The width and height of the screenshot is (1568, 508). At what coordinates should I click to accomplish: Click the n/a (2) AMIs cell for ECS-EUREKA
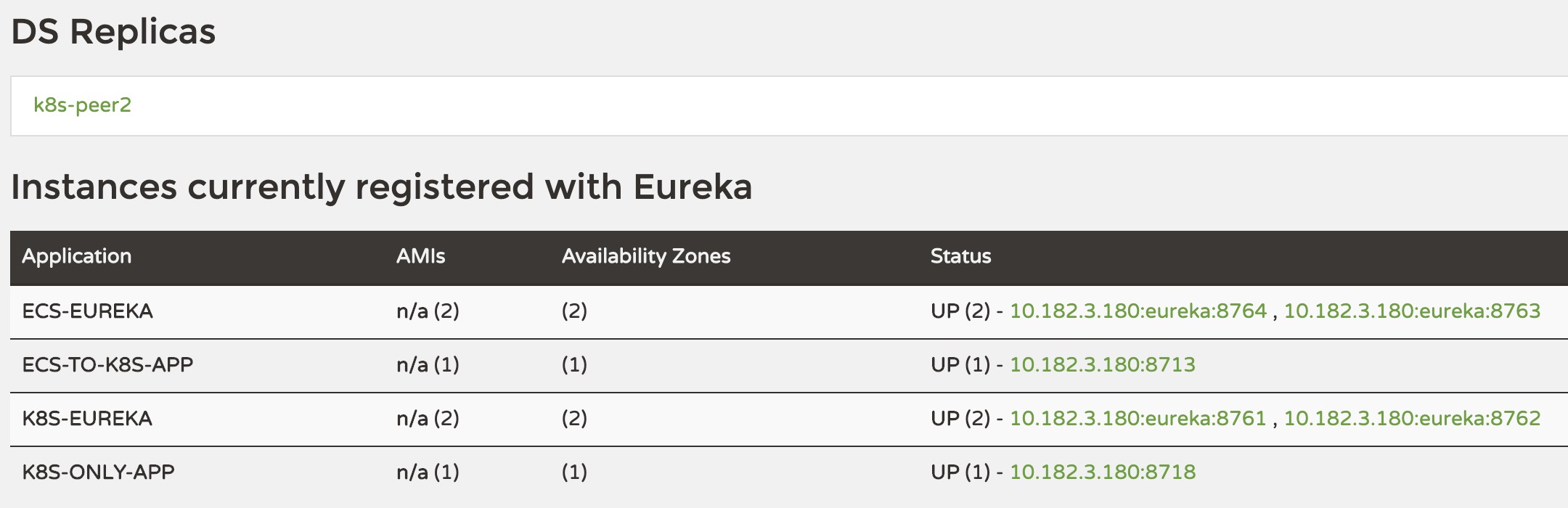(x=428, y=311)
